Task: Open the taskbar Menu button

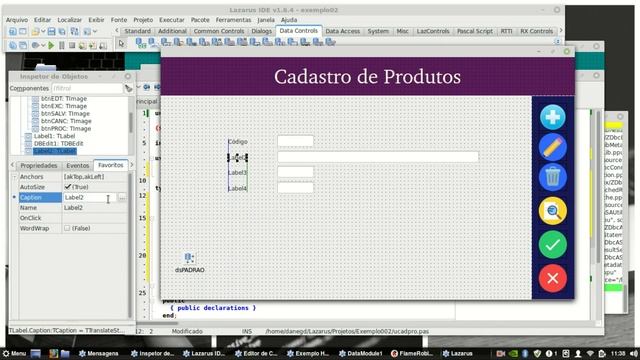Action: point(14,353)
